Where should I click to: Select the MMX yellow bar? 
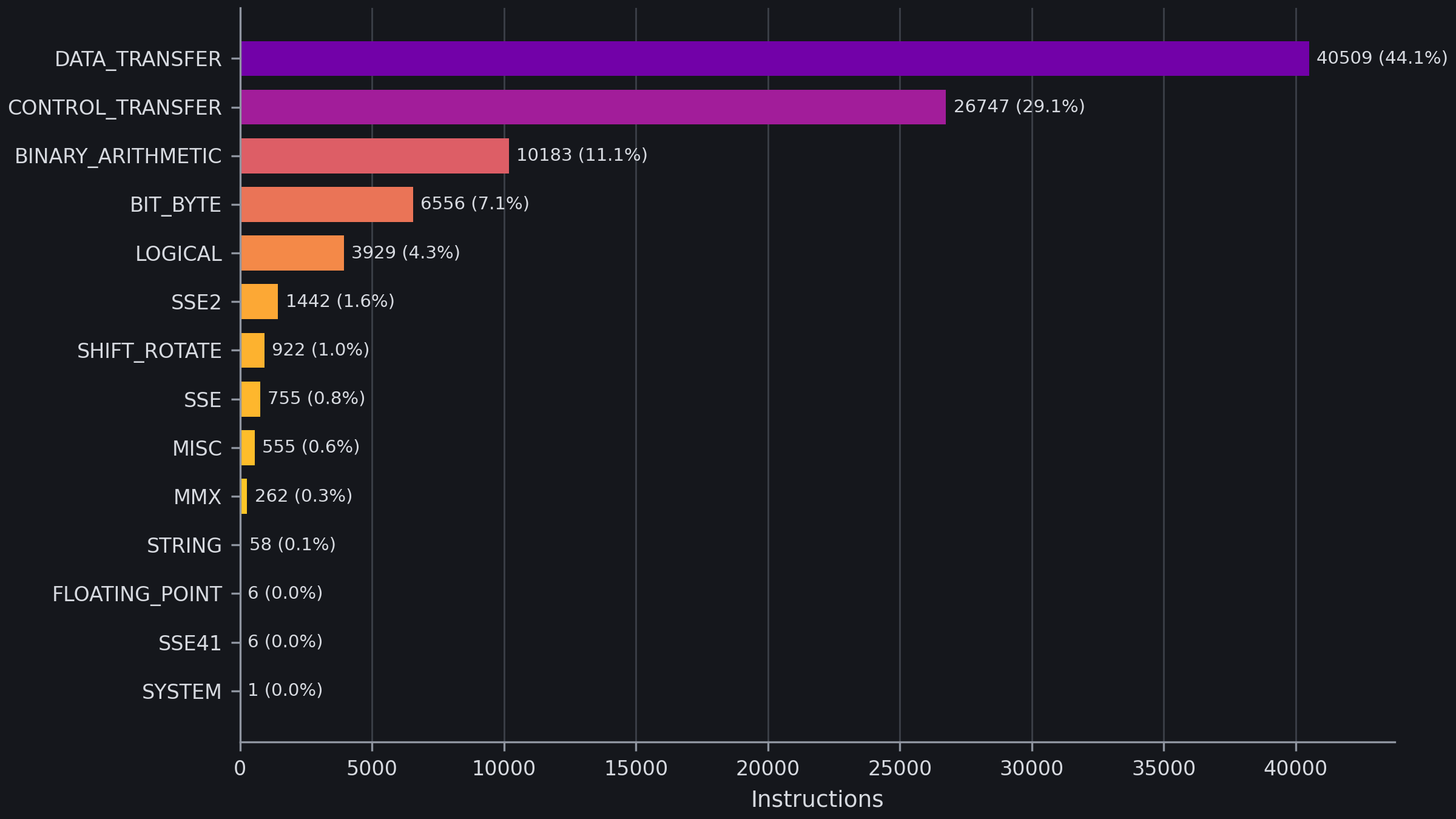click(244, 496)
